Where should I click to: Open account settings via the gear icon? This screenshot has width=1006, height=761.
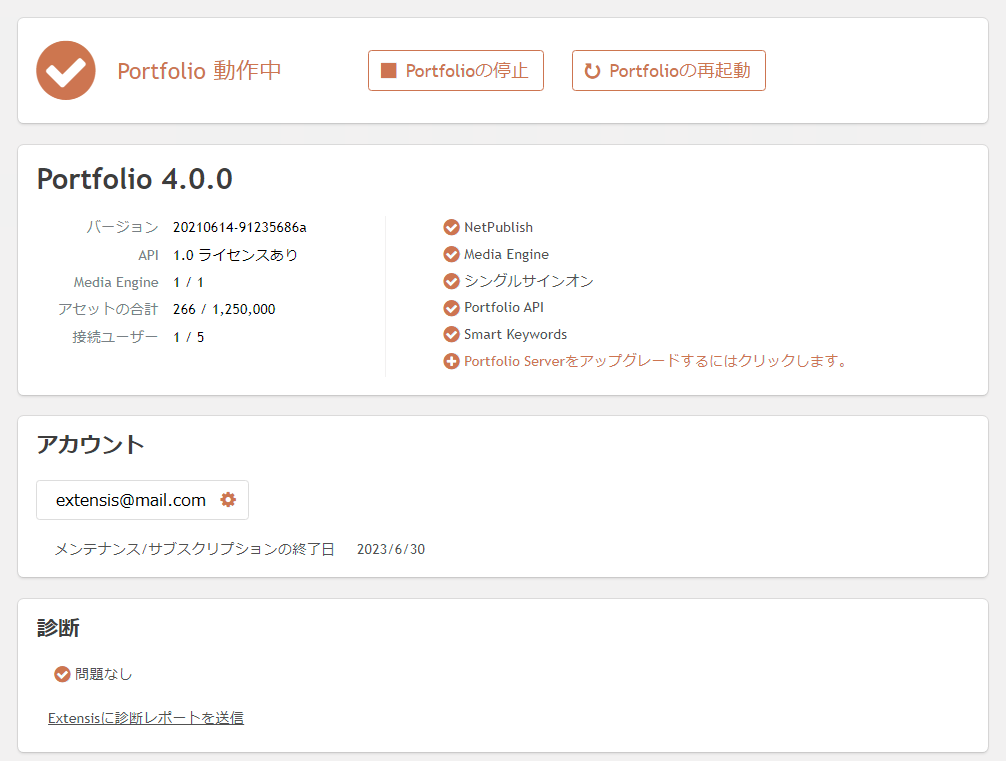pyautogui.click(x=228, y=499)
